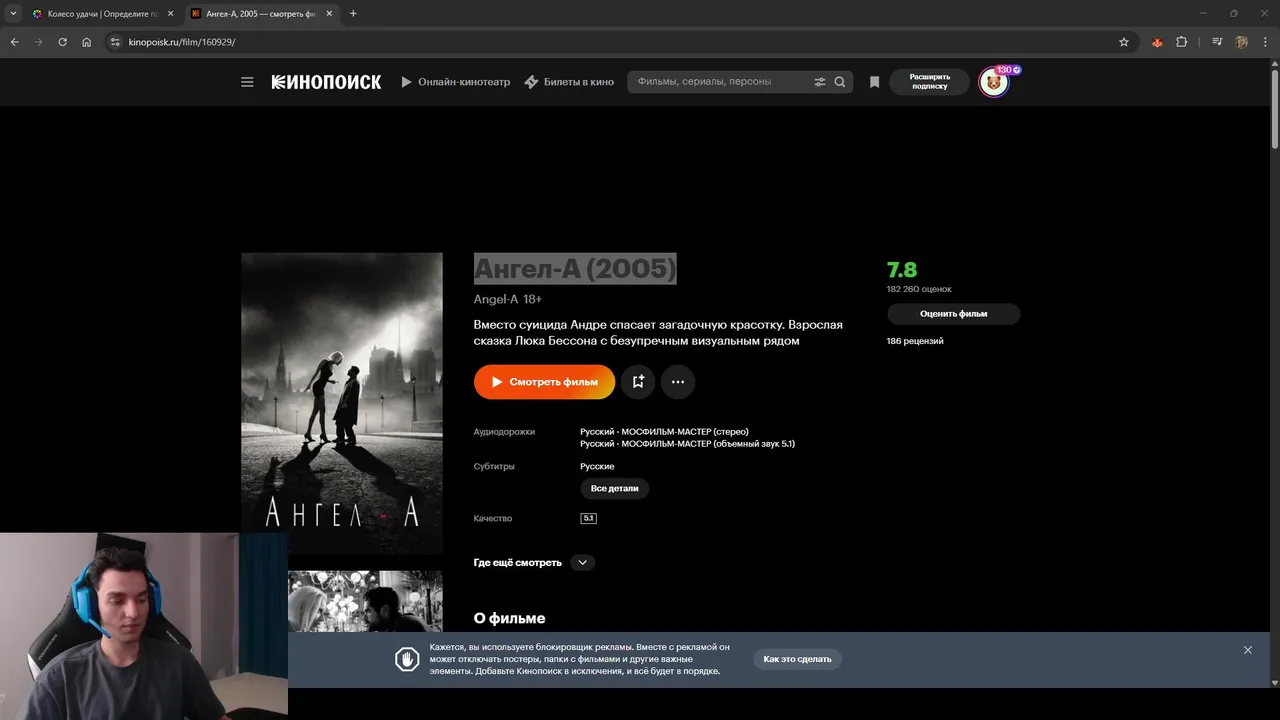Open the media control music icon
Screen dimensions: 1280x720
coord(1217,42)
